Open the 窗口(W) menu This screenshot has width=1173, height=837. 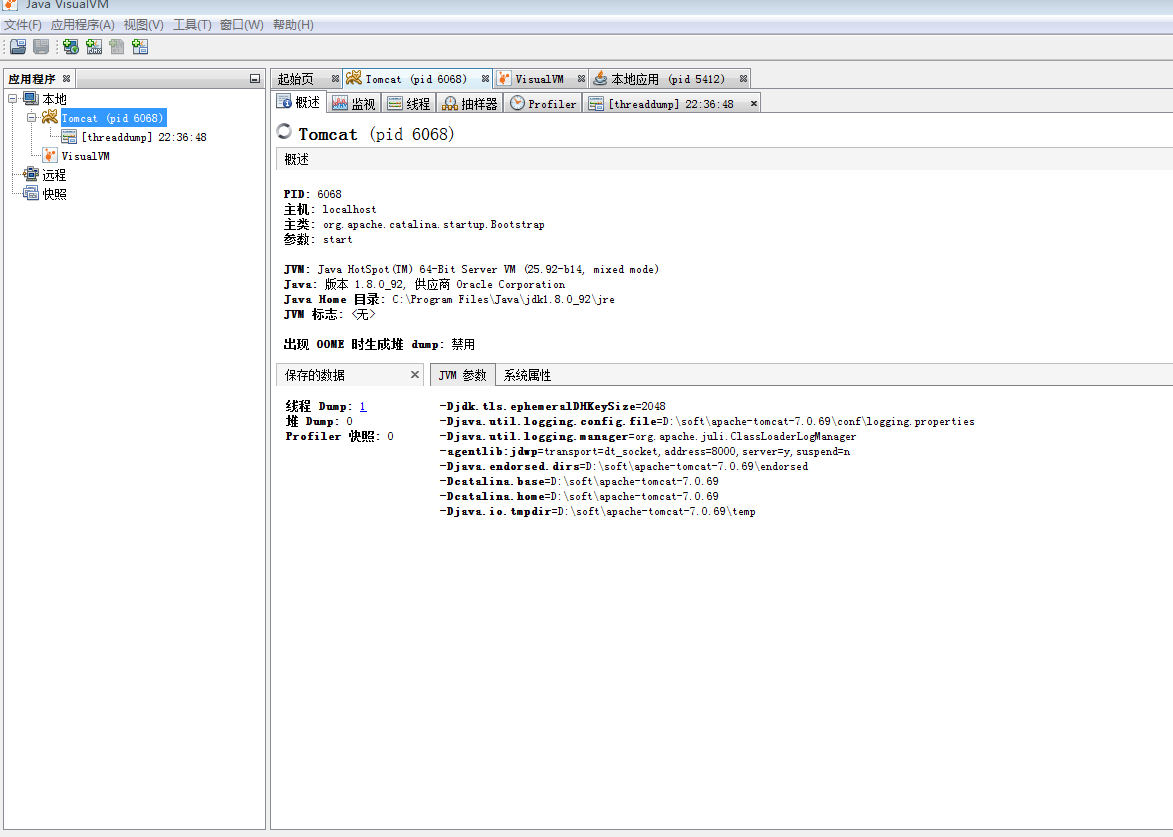242,25
